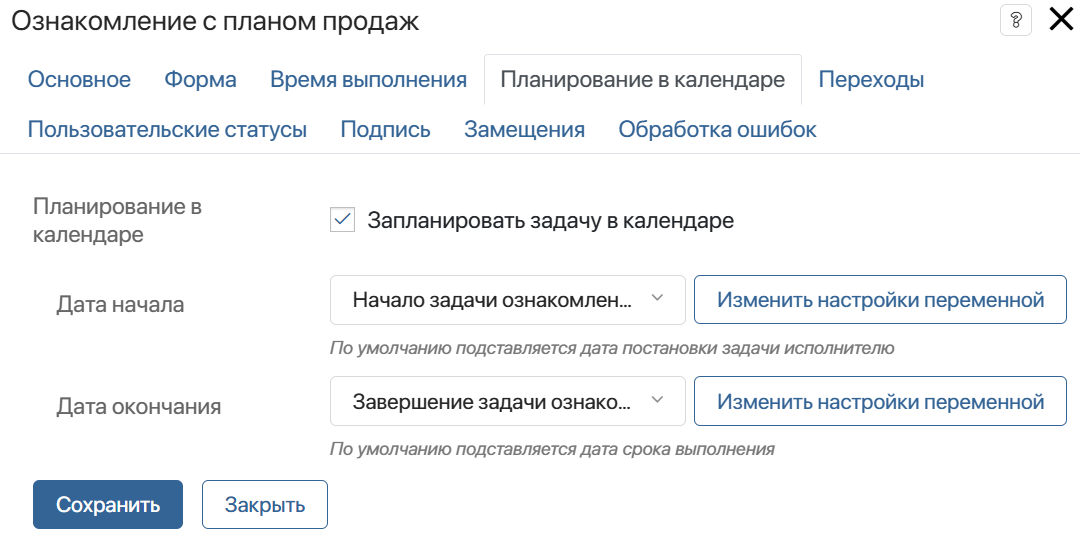1080x536 pixels.
Task: Switch to the Подпись tab
Action: (386, 129)
